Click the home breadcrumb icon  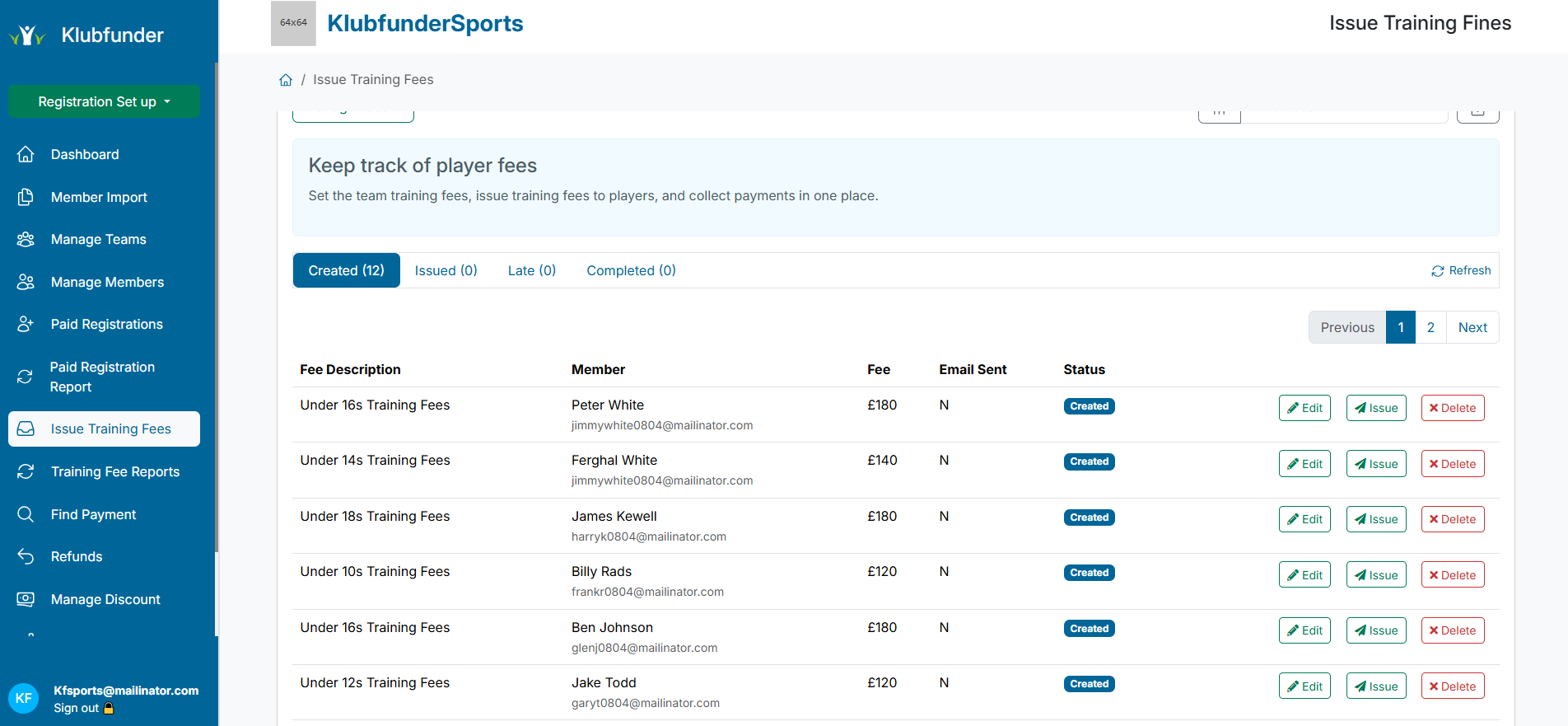tap(286, 80)
